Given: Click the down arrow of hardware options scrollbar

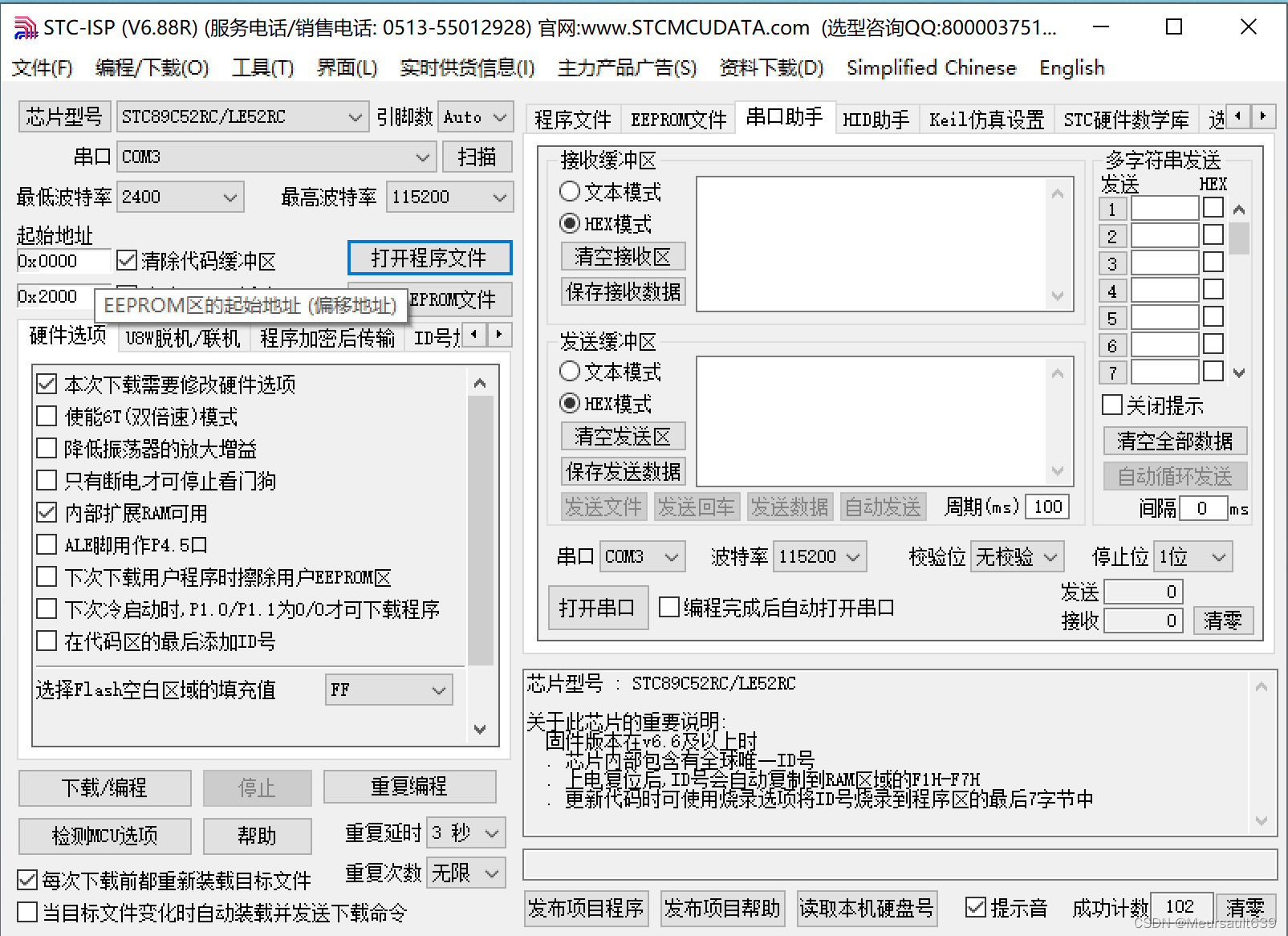Looking at the screenshot, I should click(480, 729).
